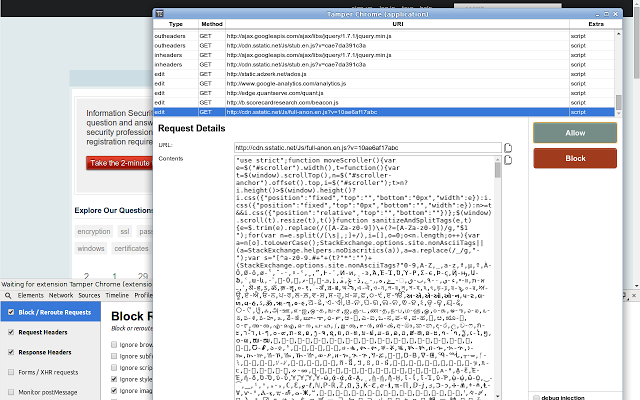
Task: Select the static.adzerk.net row
Action: pos(384,74)
